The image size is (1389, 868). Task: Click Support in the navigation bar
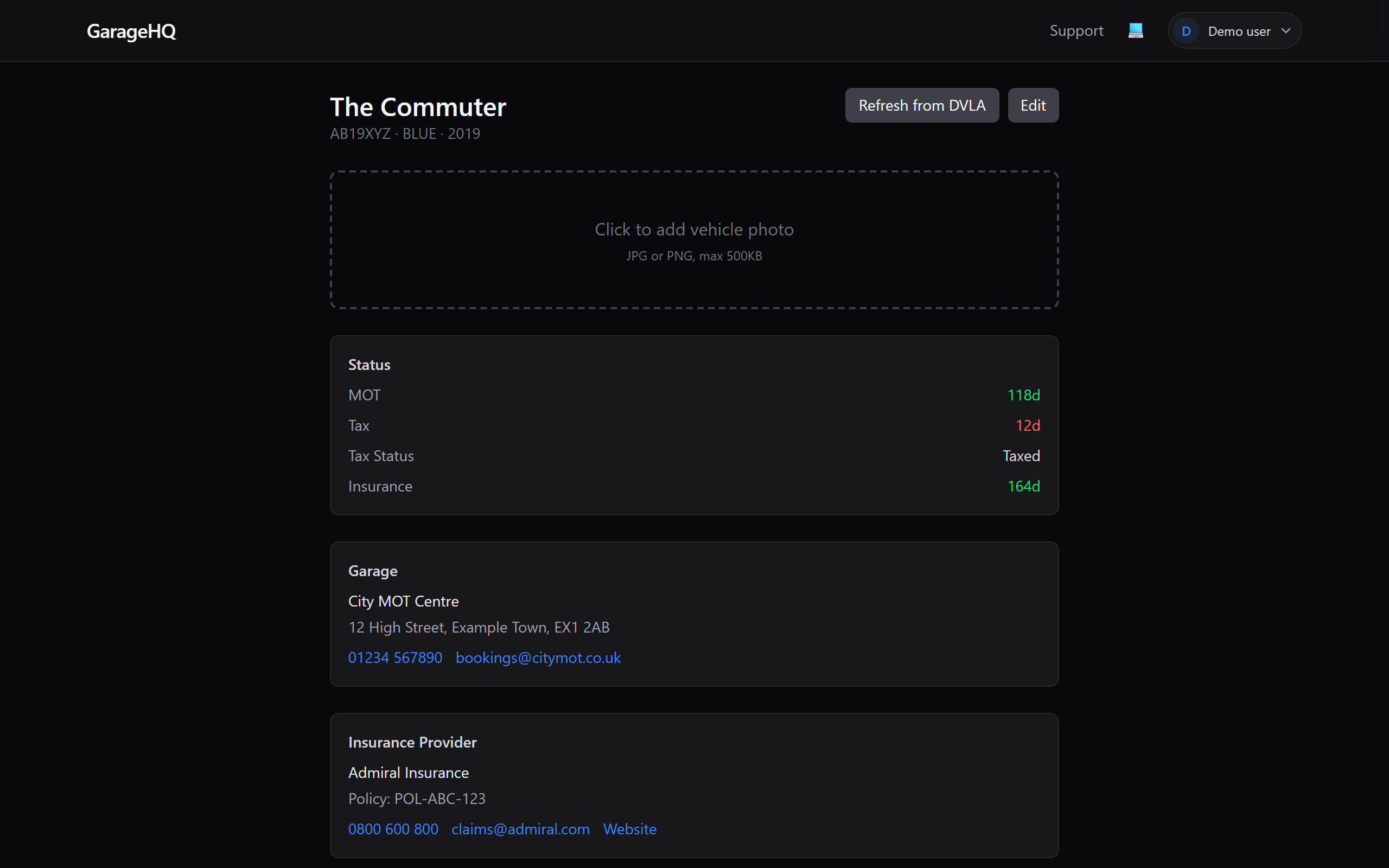click(1076, 30)
